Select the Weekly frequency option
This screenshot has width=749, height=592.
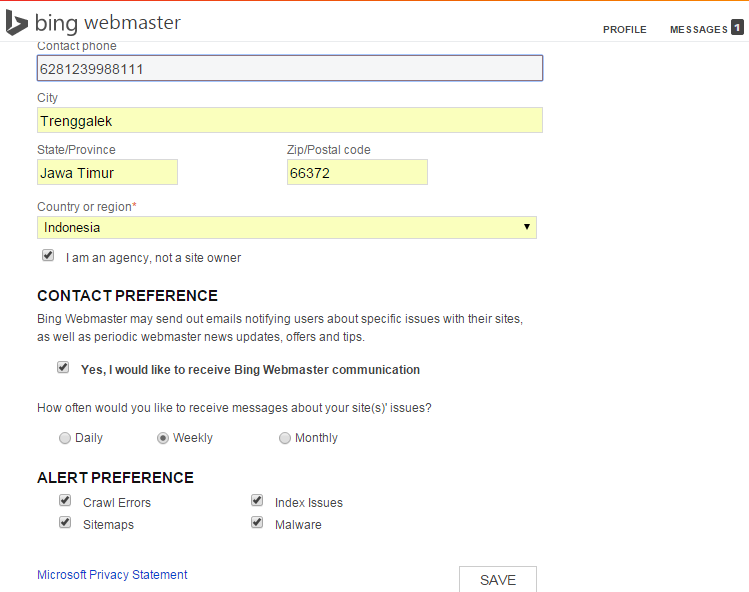(x=163, y=438)
